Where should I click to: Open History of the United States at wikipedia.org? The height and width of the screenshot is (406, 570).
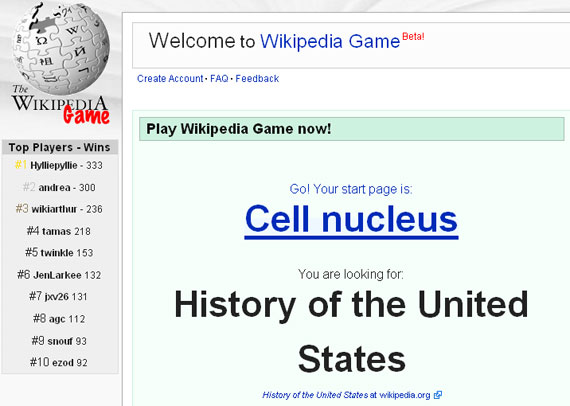click(346, 395)
